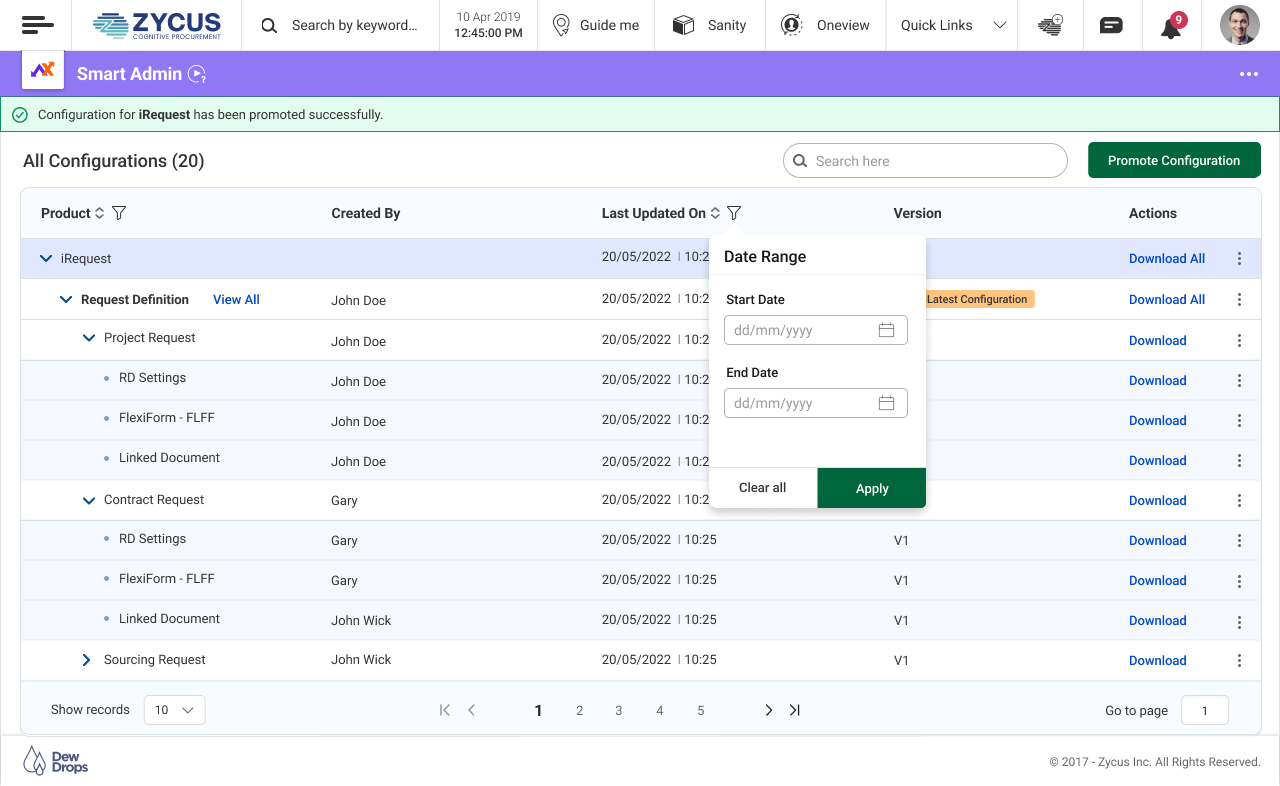Open the End Date calendar picker

[886, 403]
